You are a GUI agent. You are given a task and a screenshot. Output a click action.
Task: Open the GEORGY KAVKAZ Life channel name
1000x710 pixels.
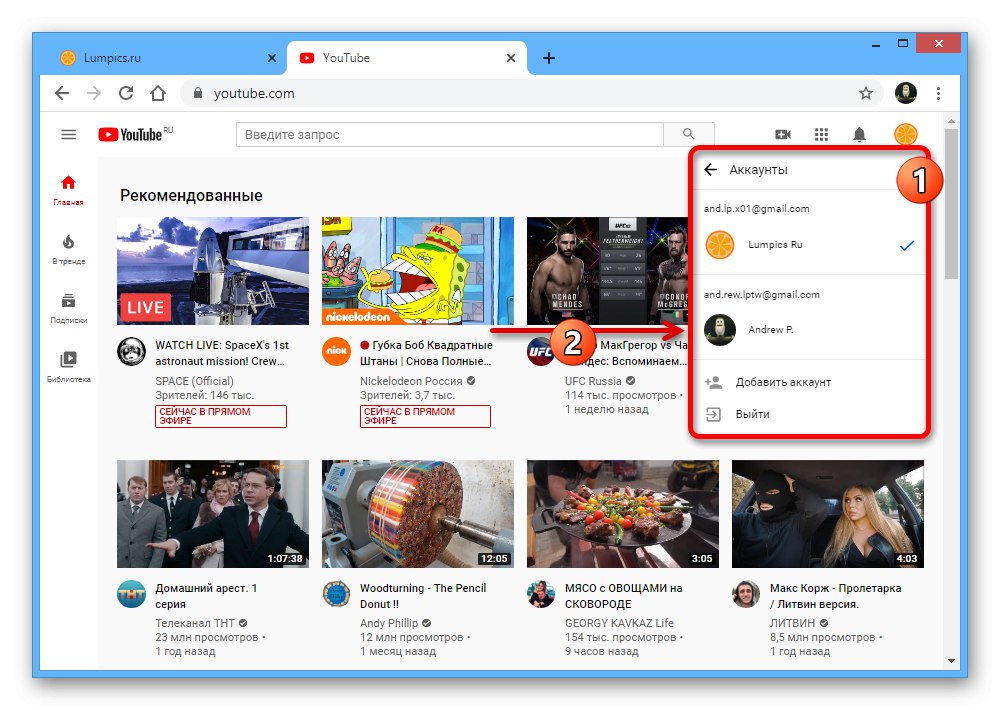pyautogui.click(x=619, y=623)
